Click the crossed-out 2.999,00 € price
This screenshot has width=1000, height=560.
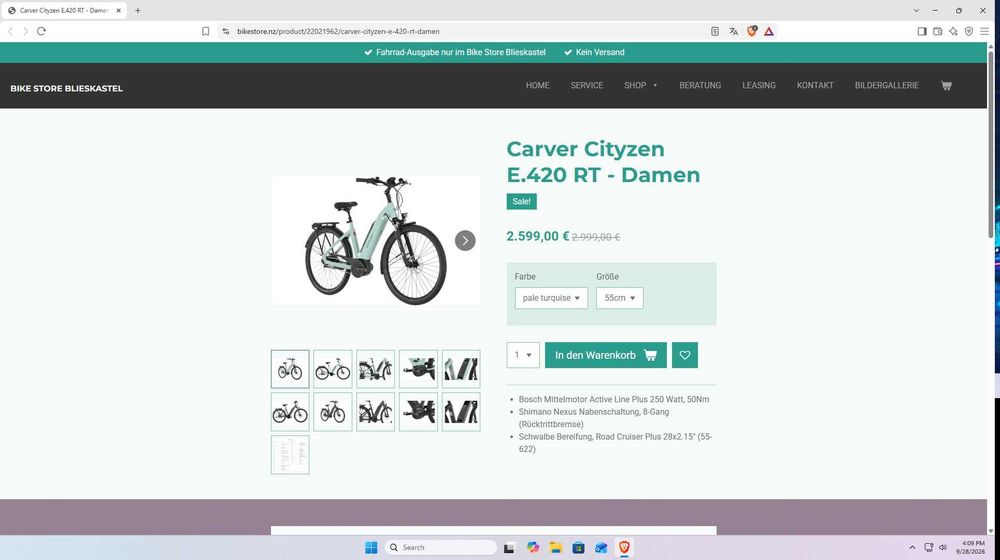point(596,237)
